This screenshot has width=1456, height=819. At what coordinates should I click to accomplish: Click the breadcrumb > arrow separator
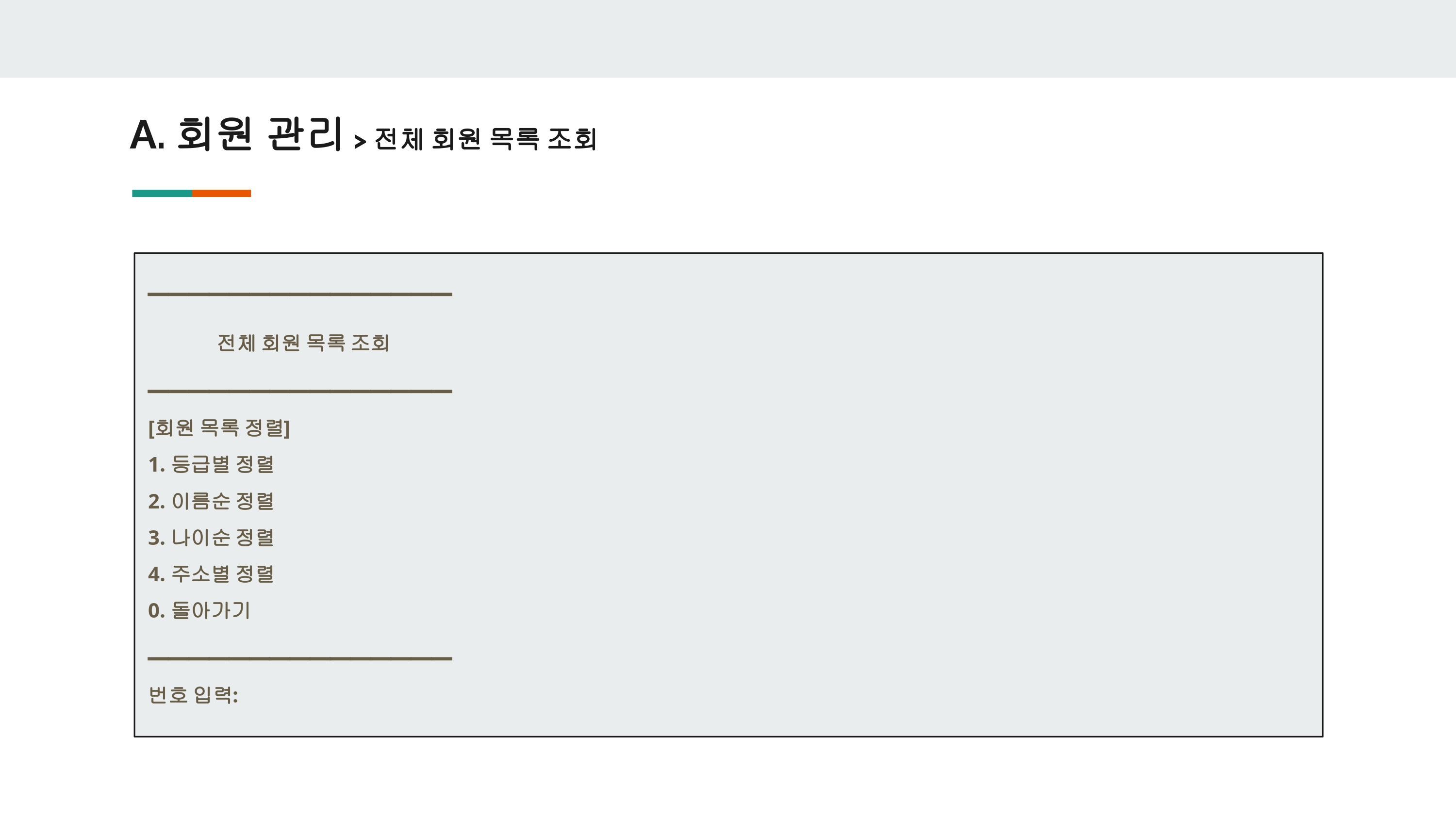click(360, 141)
